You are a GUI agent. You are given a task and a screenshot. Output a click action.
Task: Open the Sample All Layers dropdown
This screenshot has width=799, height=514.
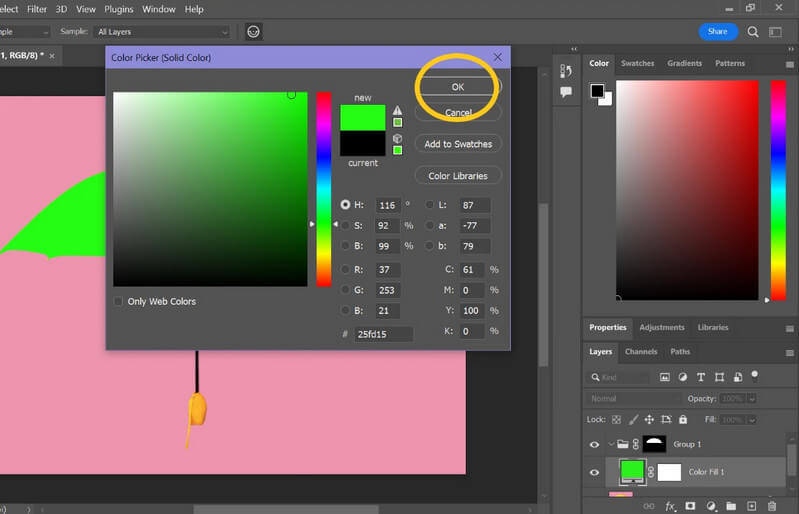coord(163,32)
